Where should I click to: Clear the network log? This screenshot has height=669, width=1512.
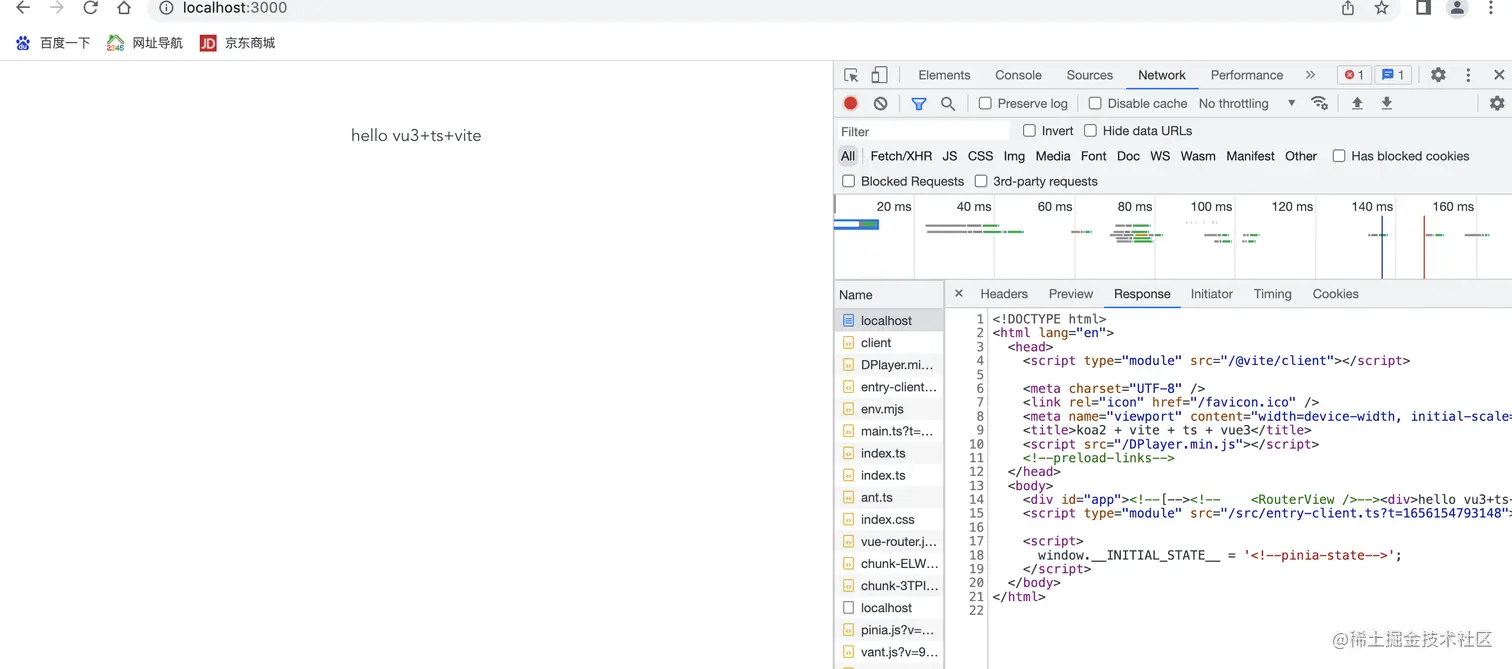pos(880,103)
